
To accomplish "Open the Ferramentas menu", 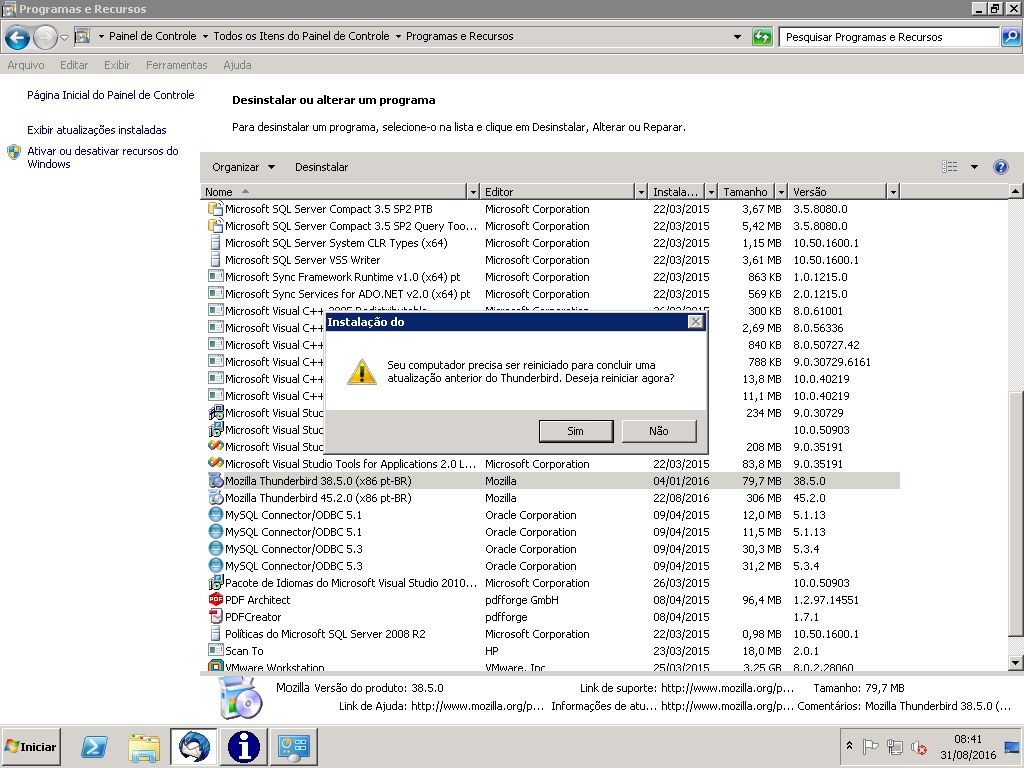I will pos(176,65).
